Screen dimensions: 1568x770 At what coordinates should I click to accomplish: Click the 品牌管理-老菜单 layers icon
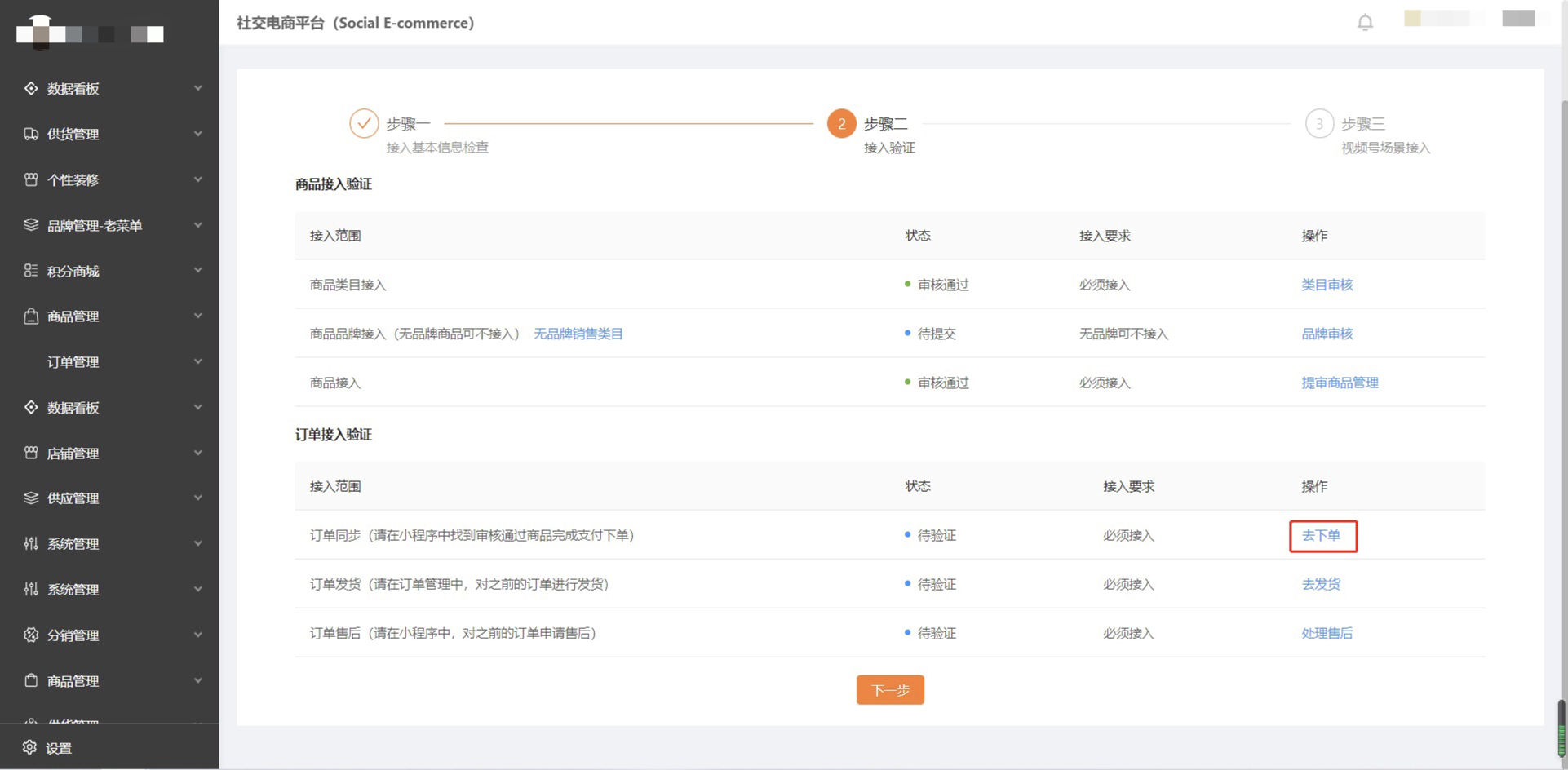[31, 225]
